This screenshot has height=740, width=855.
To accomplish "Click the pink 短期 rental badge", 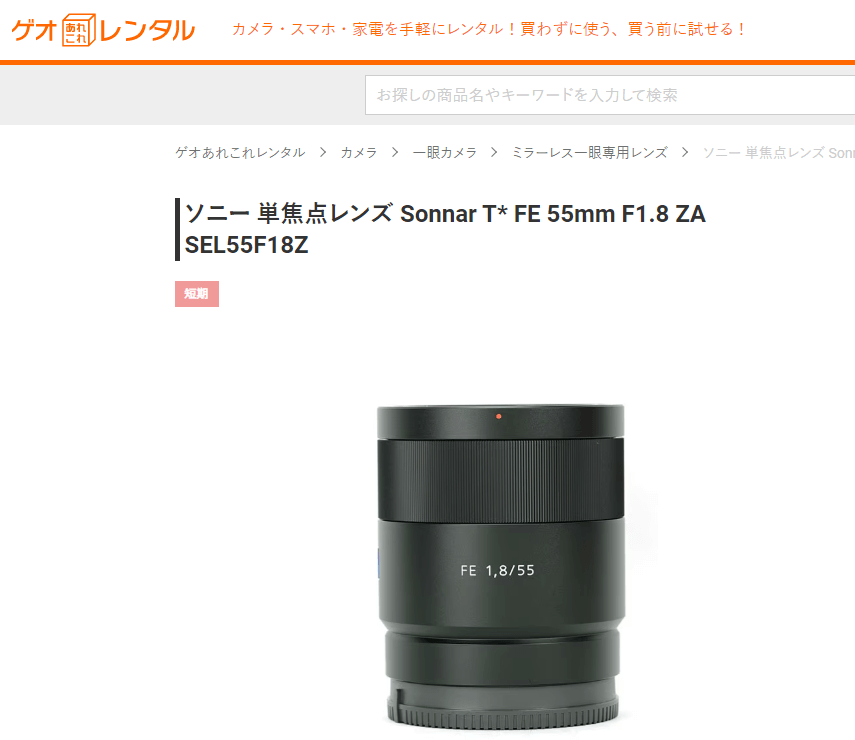I will (197, 294).
